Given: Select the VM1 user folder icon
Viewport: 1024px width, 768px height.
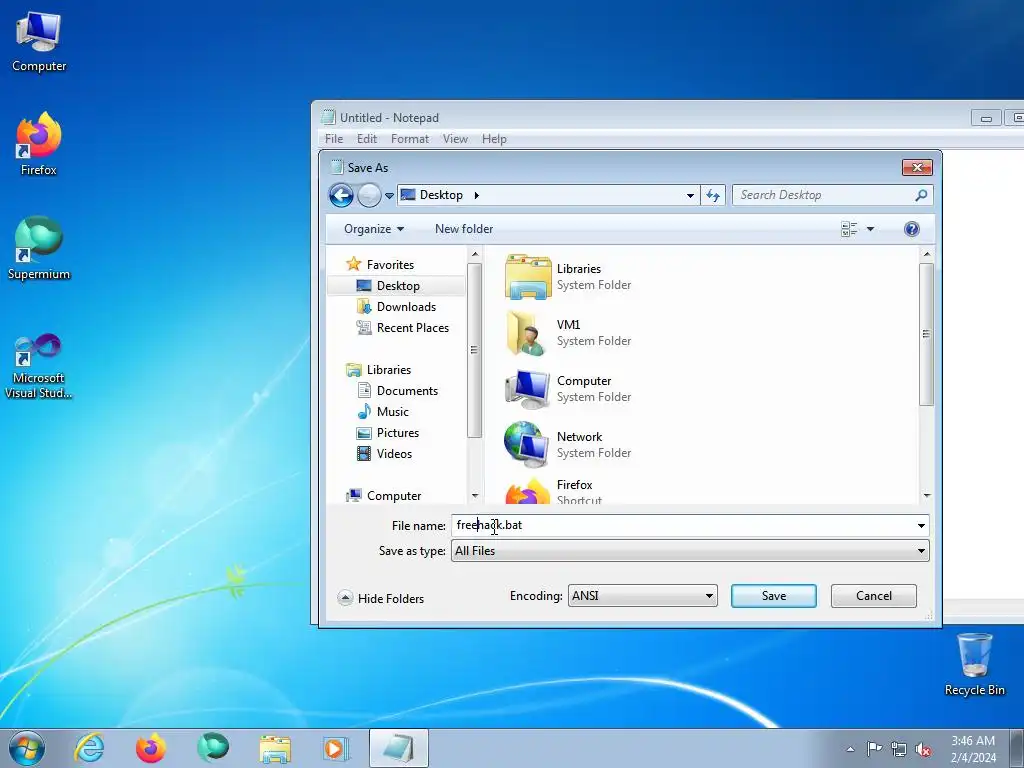Looking at the screenshot, I should pos(526,333).
